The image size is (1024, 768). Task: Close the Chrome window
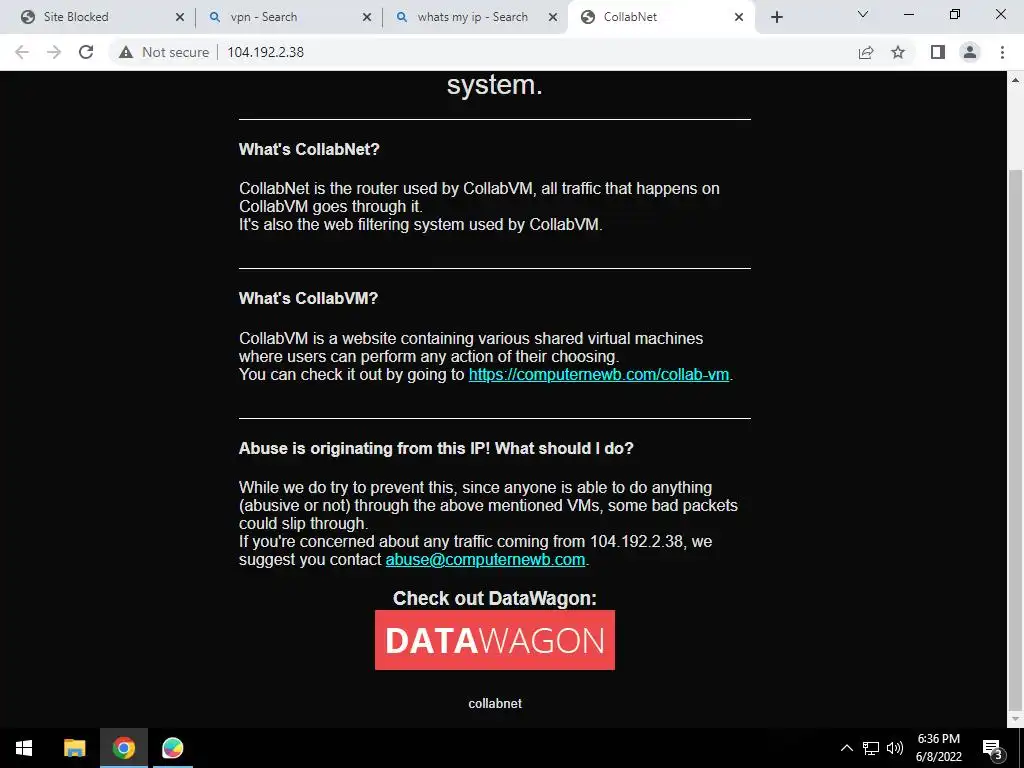[1000, 14]
